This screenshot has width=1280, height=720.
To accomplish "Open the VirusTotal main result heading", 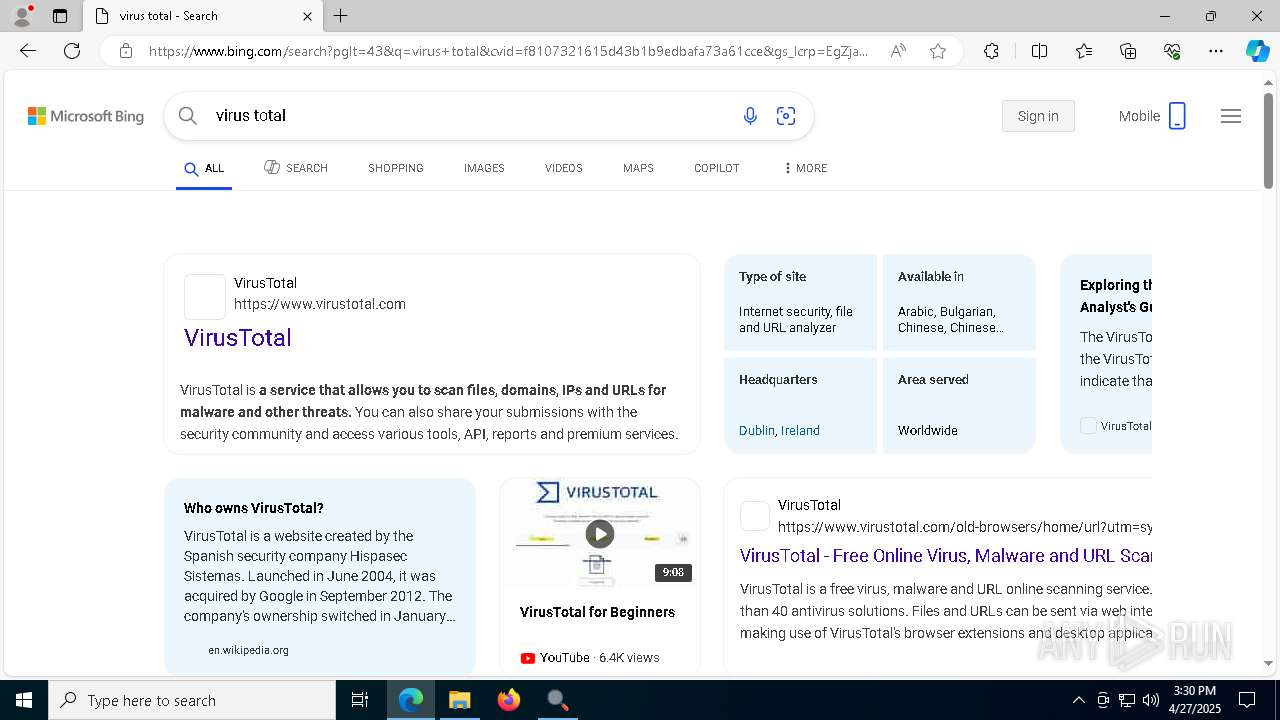I will [238, 338].
